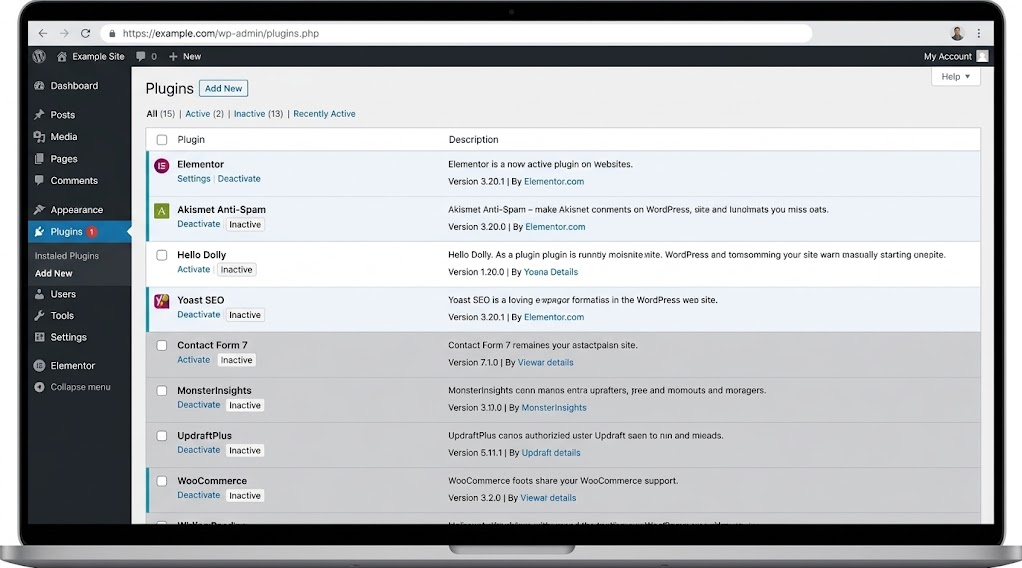Click the Collapse menu label

pyautogui.click(x=80, y=387)
